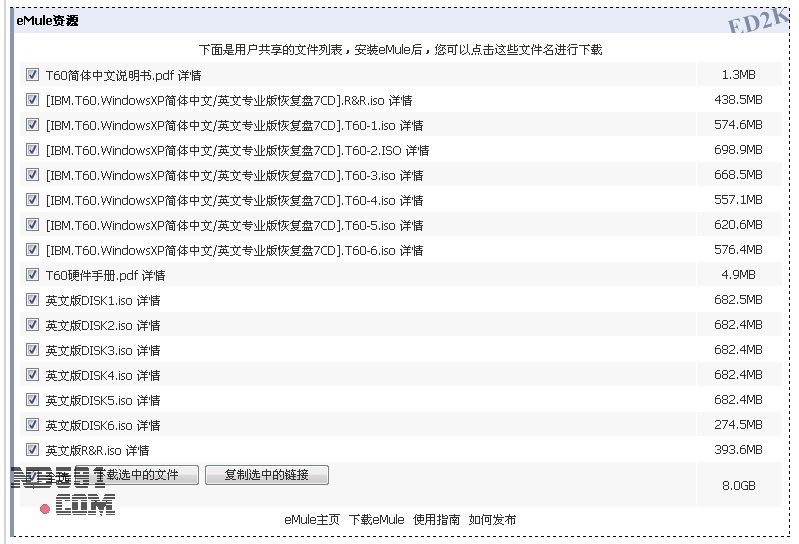Uncheck the T60硬件手册.pdf checkbox
Viewport: 799px width, 544px height.
tap(32, 275)
